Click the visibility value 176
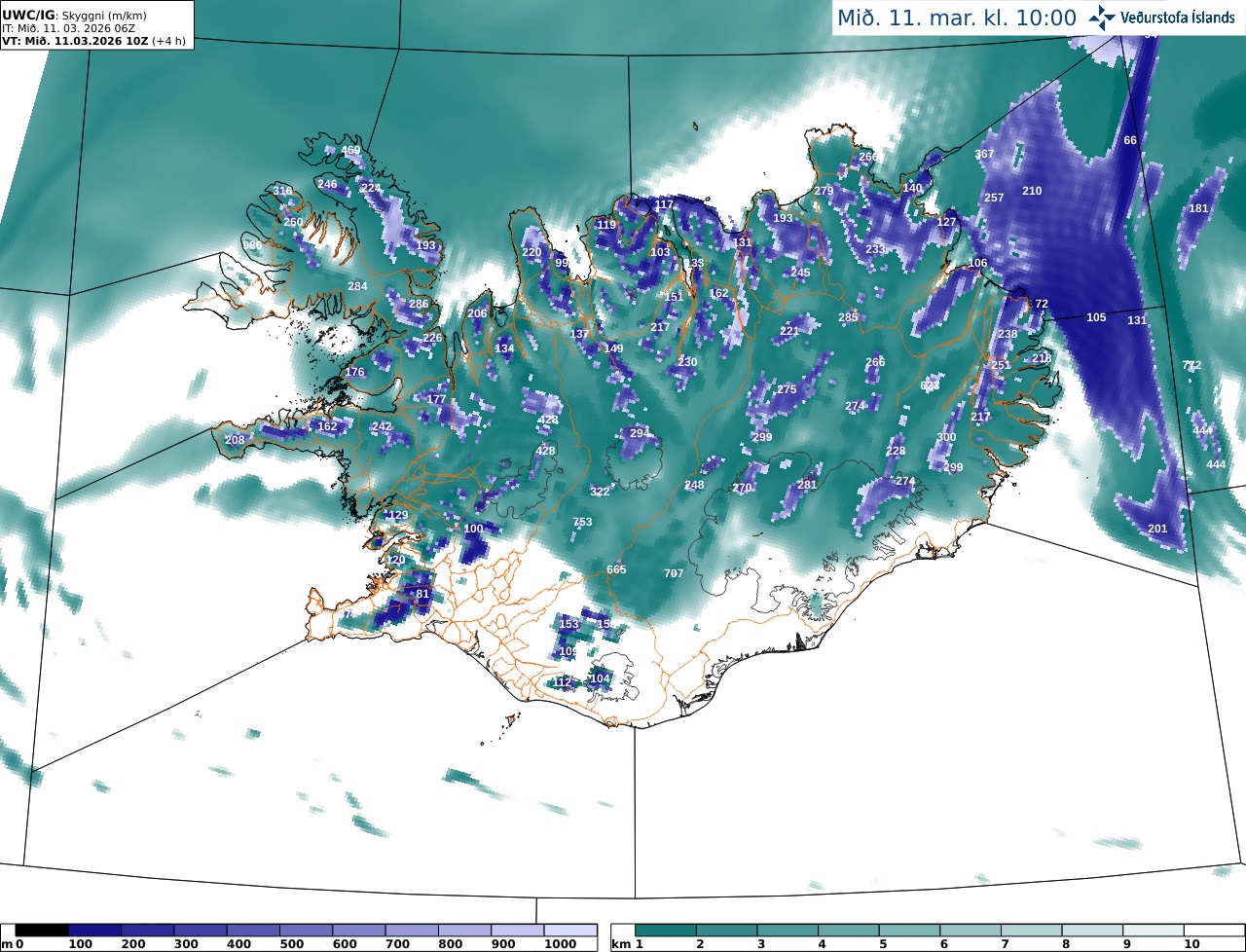 (354, 373)
